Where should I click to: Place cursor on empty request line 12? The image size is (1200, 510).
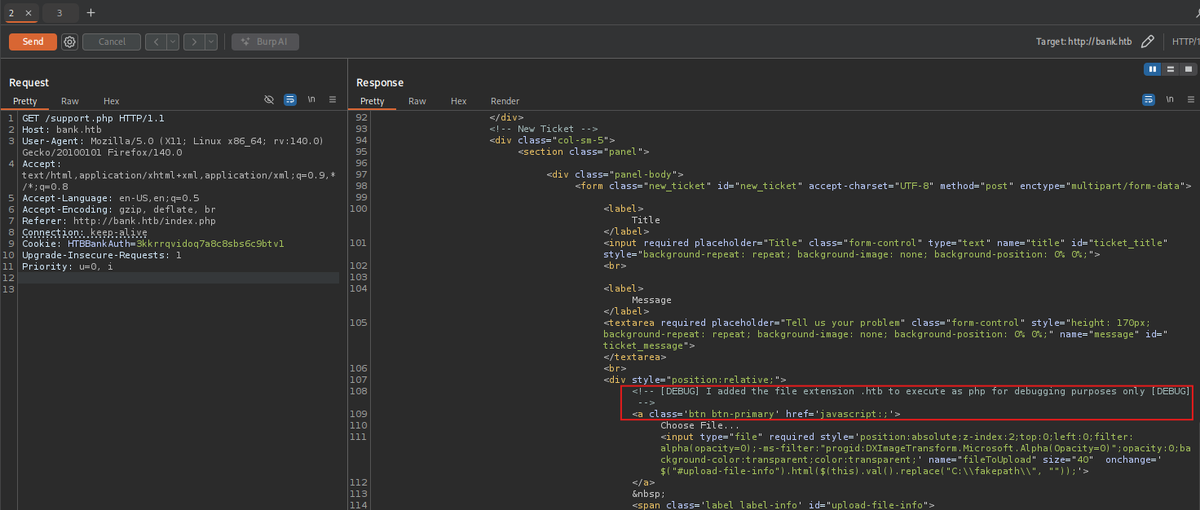click(180, 278)
